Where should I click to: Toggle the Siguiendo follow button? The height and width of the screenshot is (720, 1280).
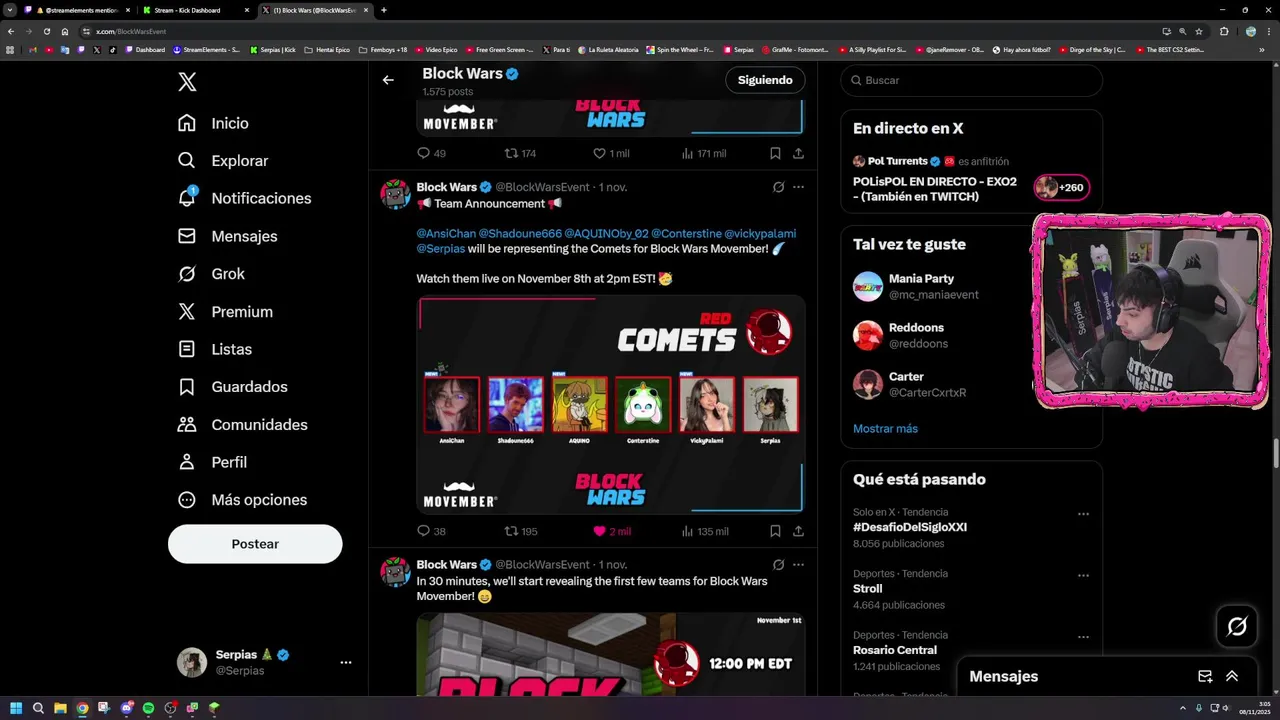pyautogui.click(x=765, y=80)
